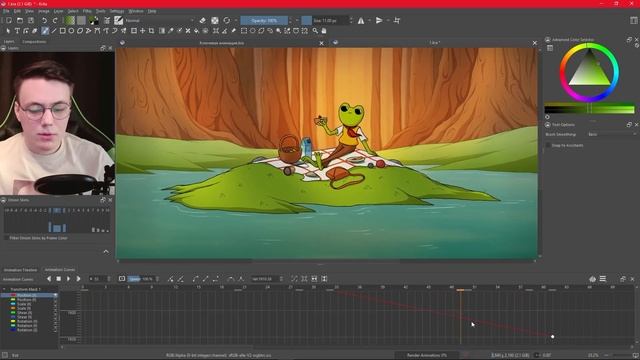
Task: Stop animation playback
Action: pos(58,279)
